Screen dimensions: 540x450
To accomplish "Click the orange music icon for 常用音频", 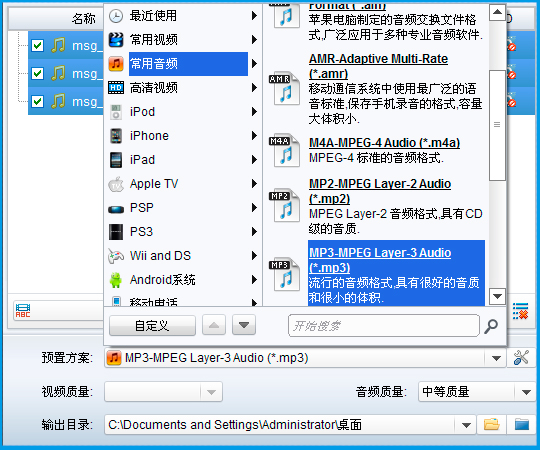I will pyautogui.click(x=116, y=64).
